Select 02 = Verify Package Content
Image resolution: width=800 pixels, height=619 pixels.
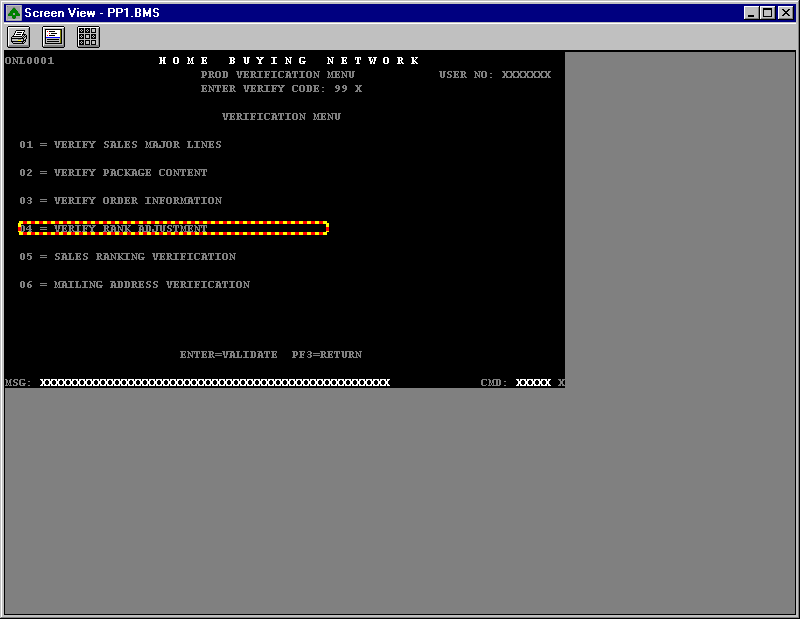(113, 173)
